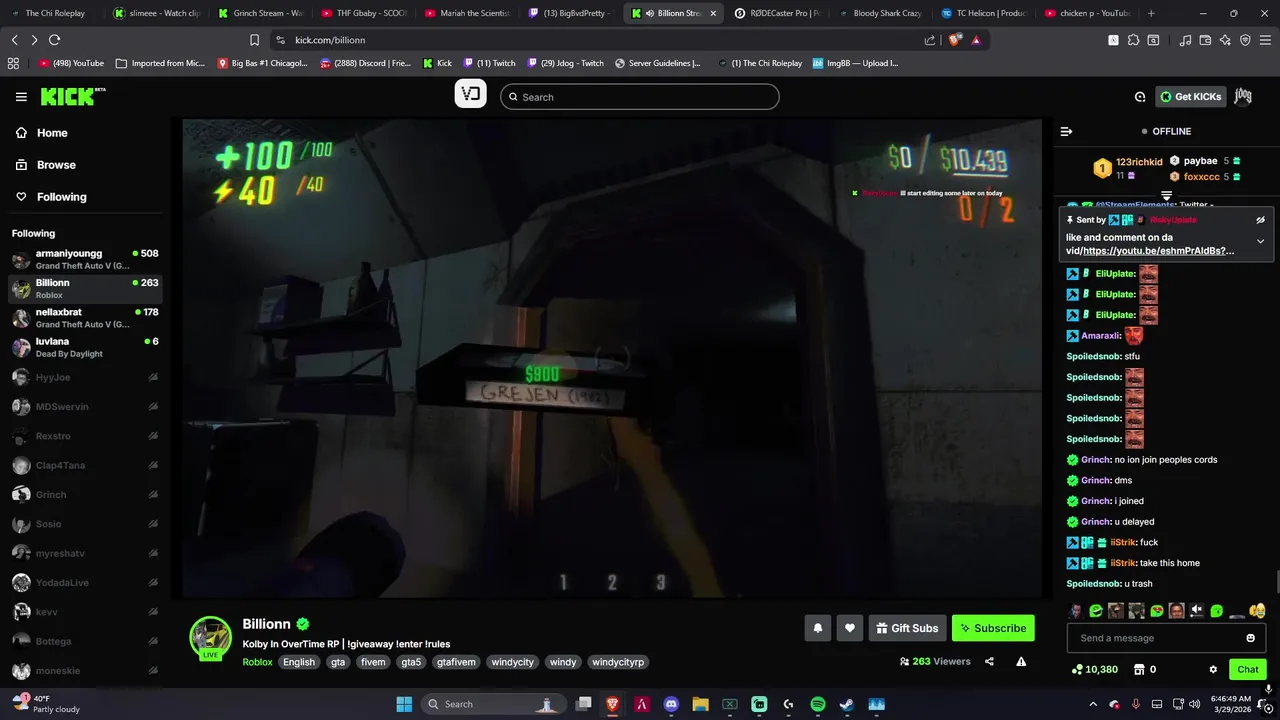Open the browser extensions puzzle icon

click(1133, 40)
